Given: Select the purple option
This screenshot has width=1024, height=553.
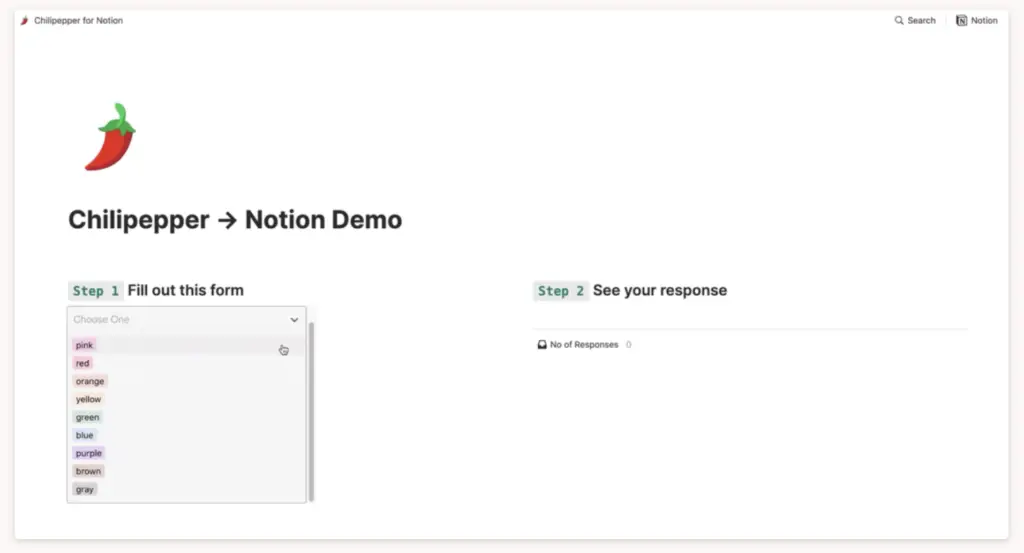Looking at the screenshot, I should 89,453.
